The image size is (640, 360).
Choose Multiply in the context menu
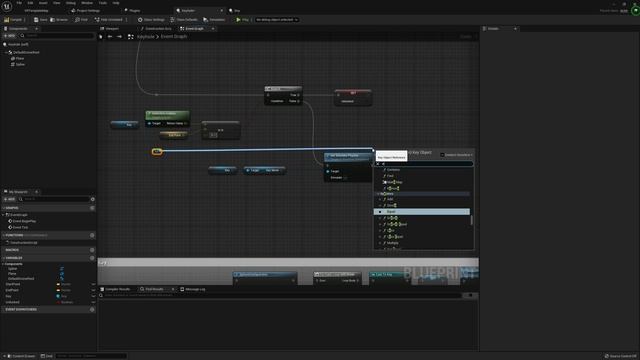tap(392, 243)
